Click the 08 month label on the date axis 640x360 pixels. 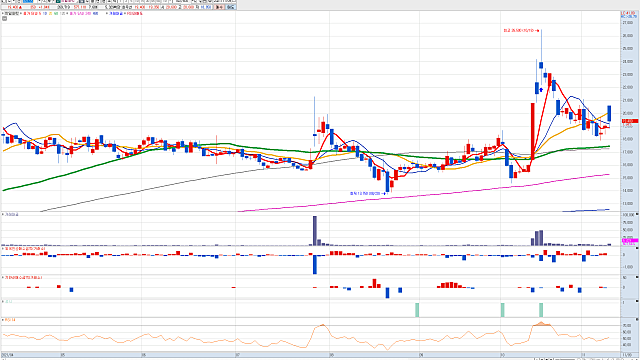pos(332,355)
